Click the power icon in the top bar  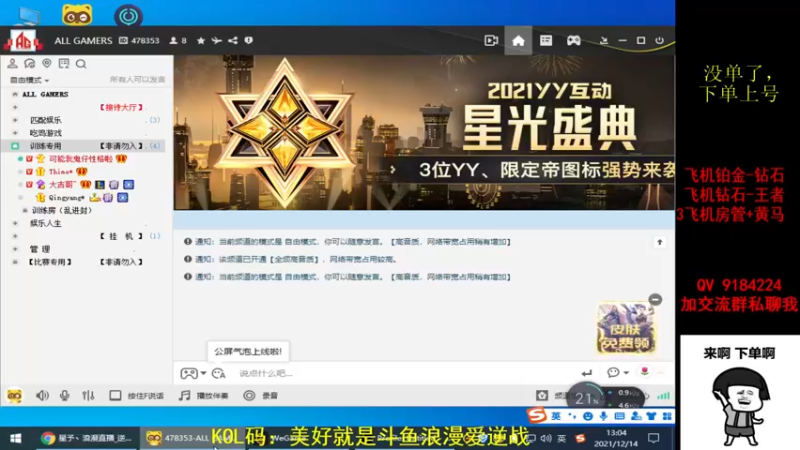coord(660,40)
